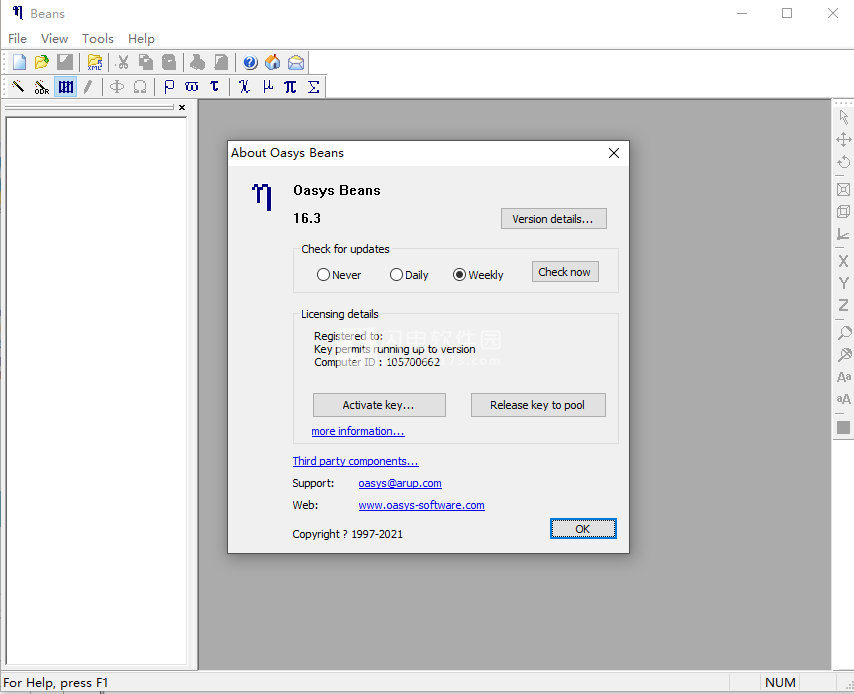The image size is (854, 694).
Task: Open the more information link
Action: coord(358,431)
